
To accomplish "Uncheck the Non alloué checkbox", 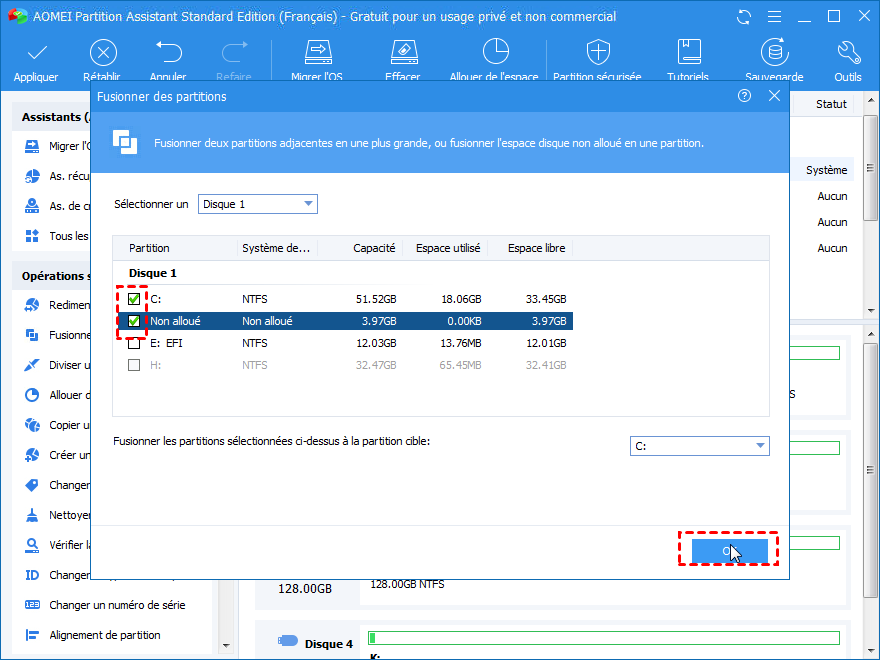I will [x=134, y=321].
